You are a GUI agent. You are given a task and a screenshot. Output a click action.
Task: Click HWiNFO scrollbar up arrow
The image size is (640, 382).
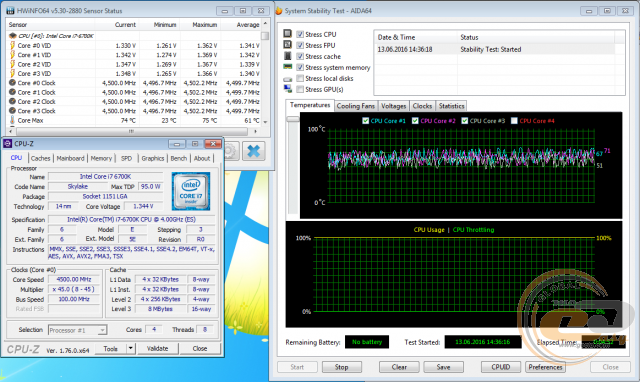(x=265, y=24)
